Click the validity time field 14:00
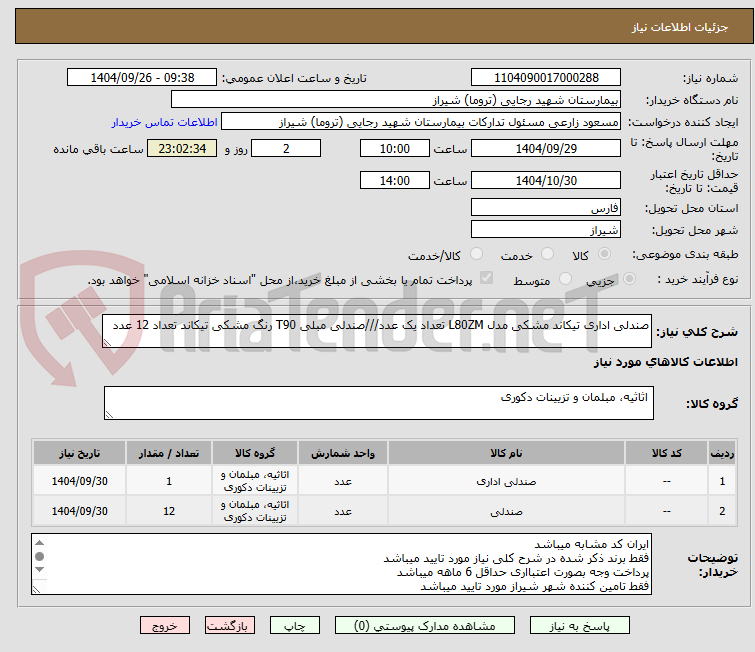 (x=395, y=180)
